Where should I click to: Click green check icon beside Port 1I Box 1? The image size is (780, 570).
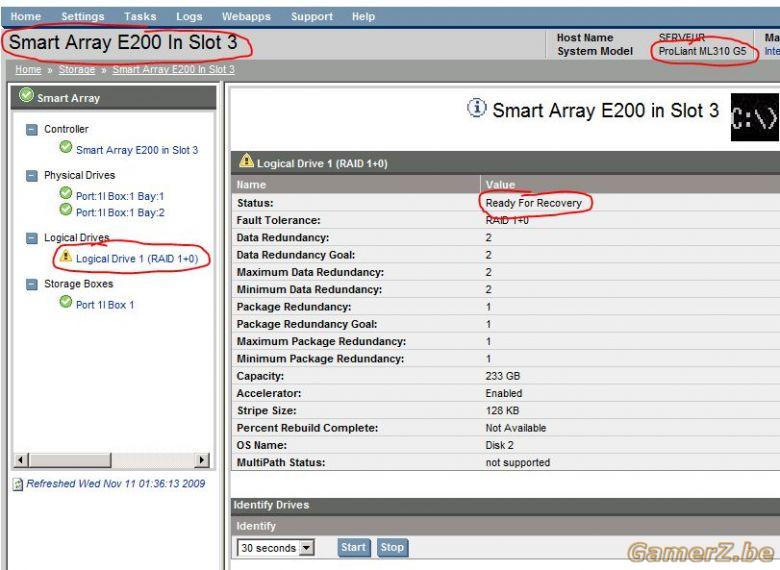point(66,301)
